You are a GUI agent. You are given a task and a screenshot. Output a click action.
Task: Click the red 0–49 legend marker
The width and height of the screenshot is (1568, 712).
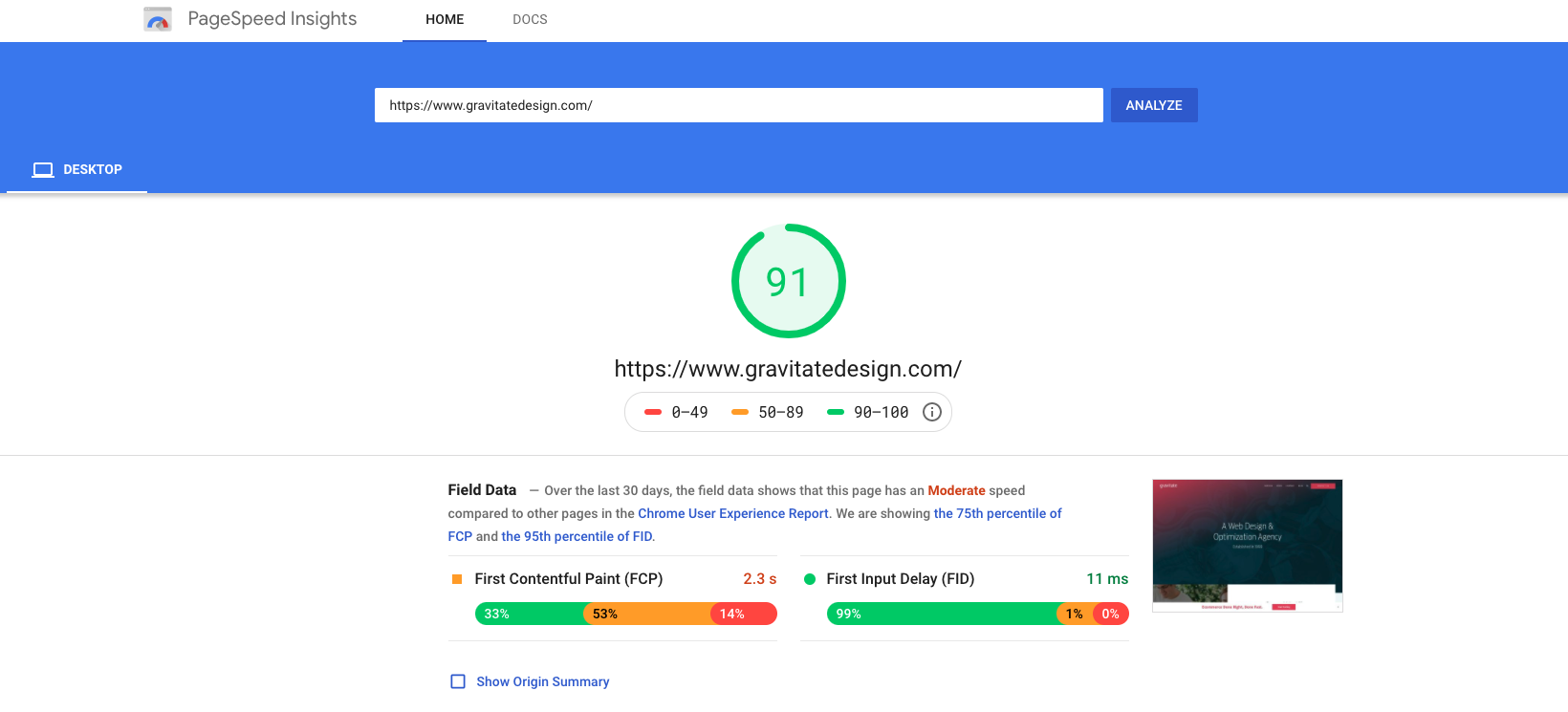[653, 412]
